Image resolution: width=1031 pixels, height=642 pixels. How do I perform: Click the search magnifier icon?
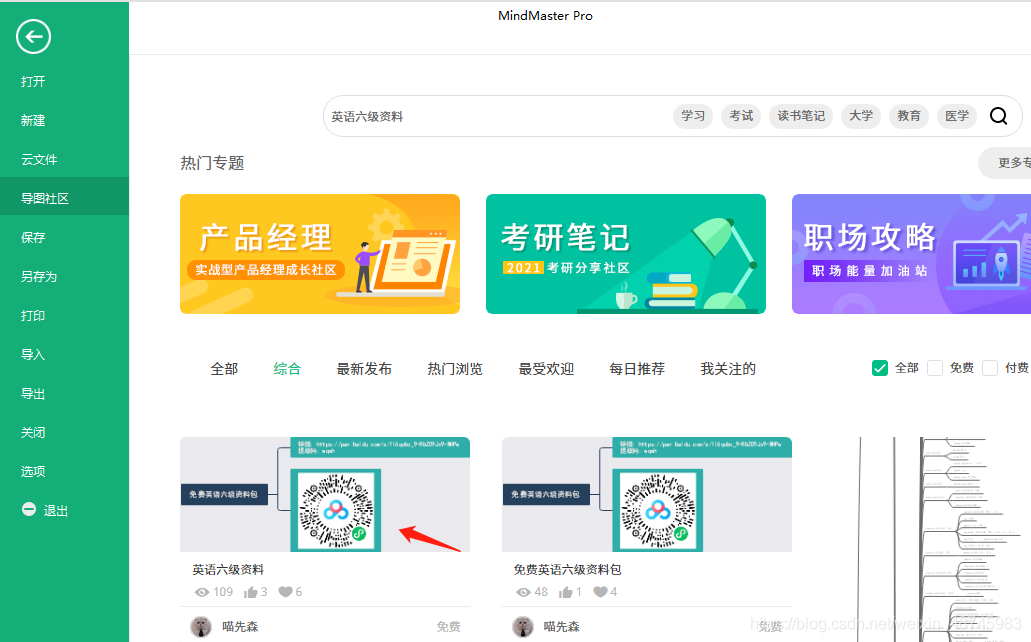click(998, 116)
